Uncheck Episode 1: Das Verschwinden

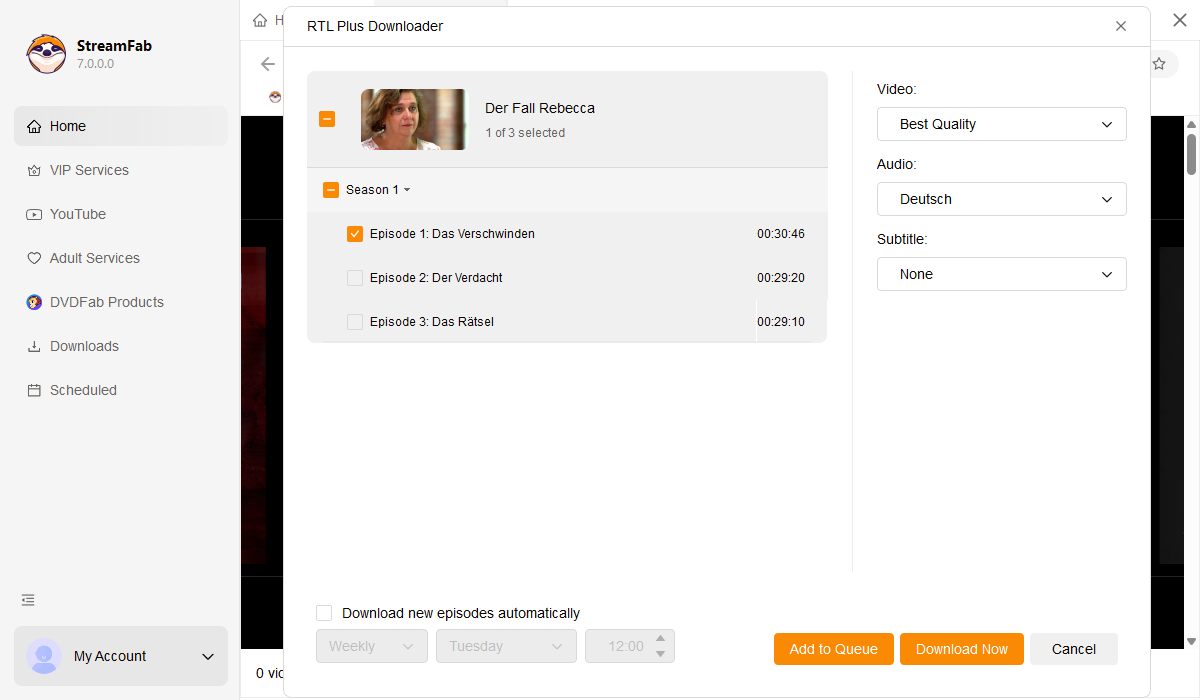(355, 234)
